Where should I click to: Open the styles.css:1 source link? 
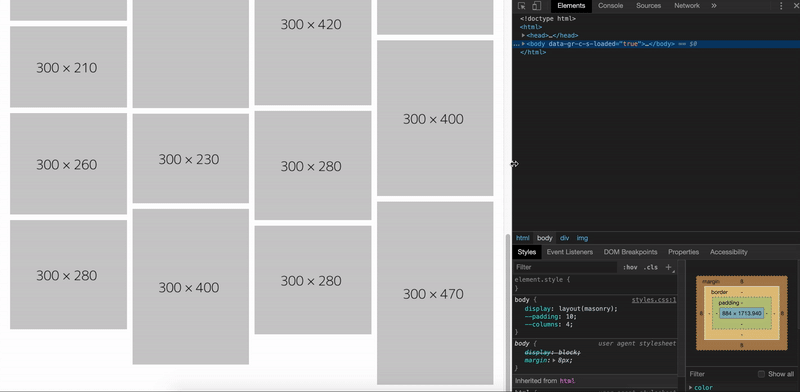(x=654, y=300)
